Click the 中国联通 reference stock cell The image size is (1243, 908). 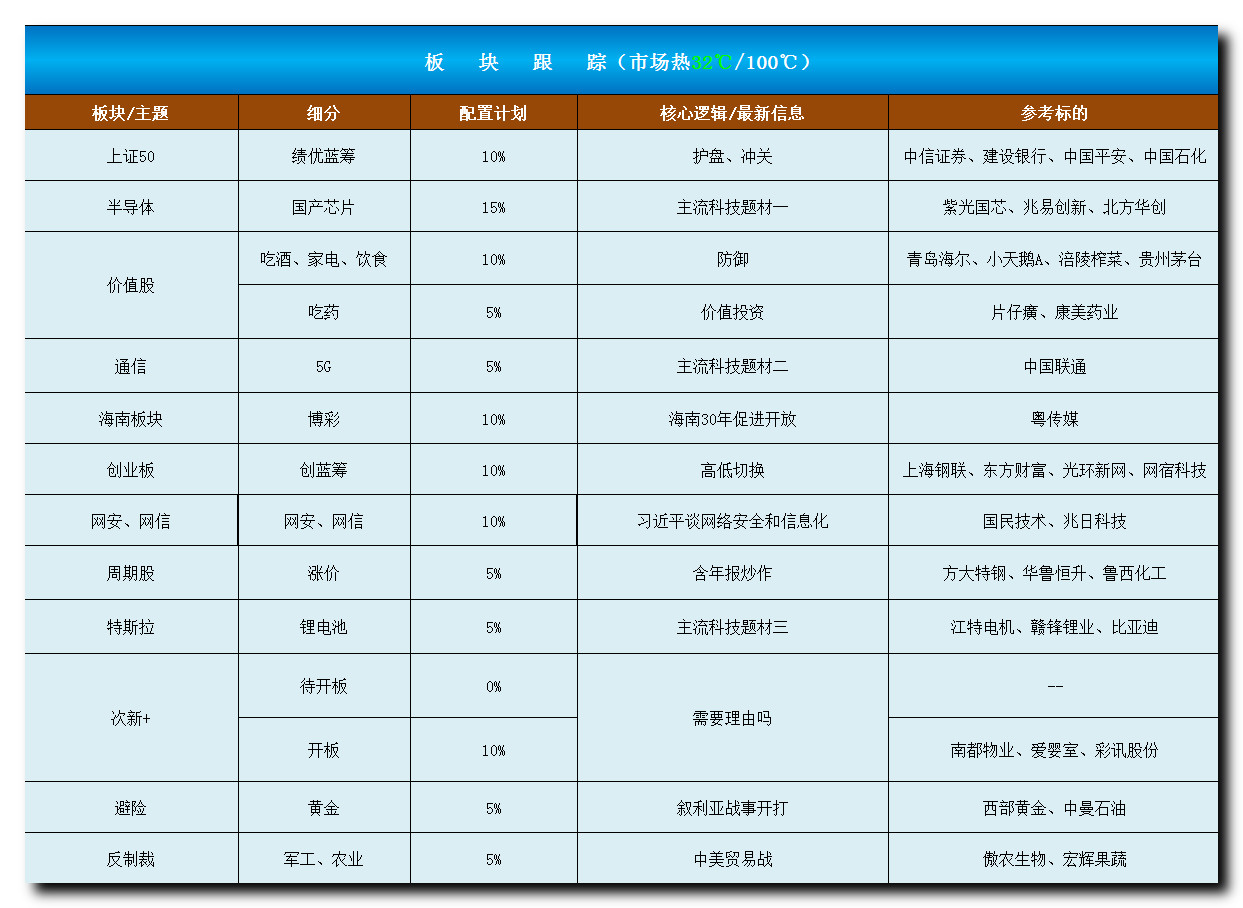pyautogui.click(x=1054, y=366)
